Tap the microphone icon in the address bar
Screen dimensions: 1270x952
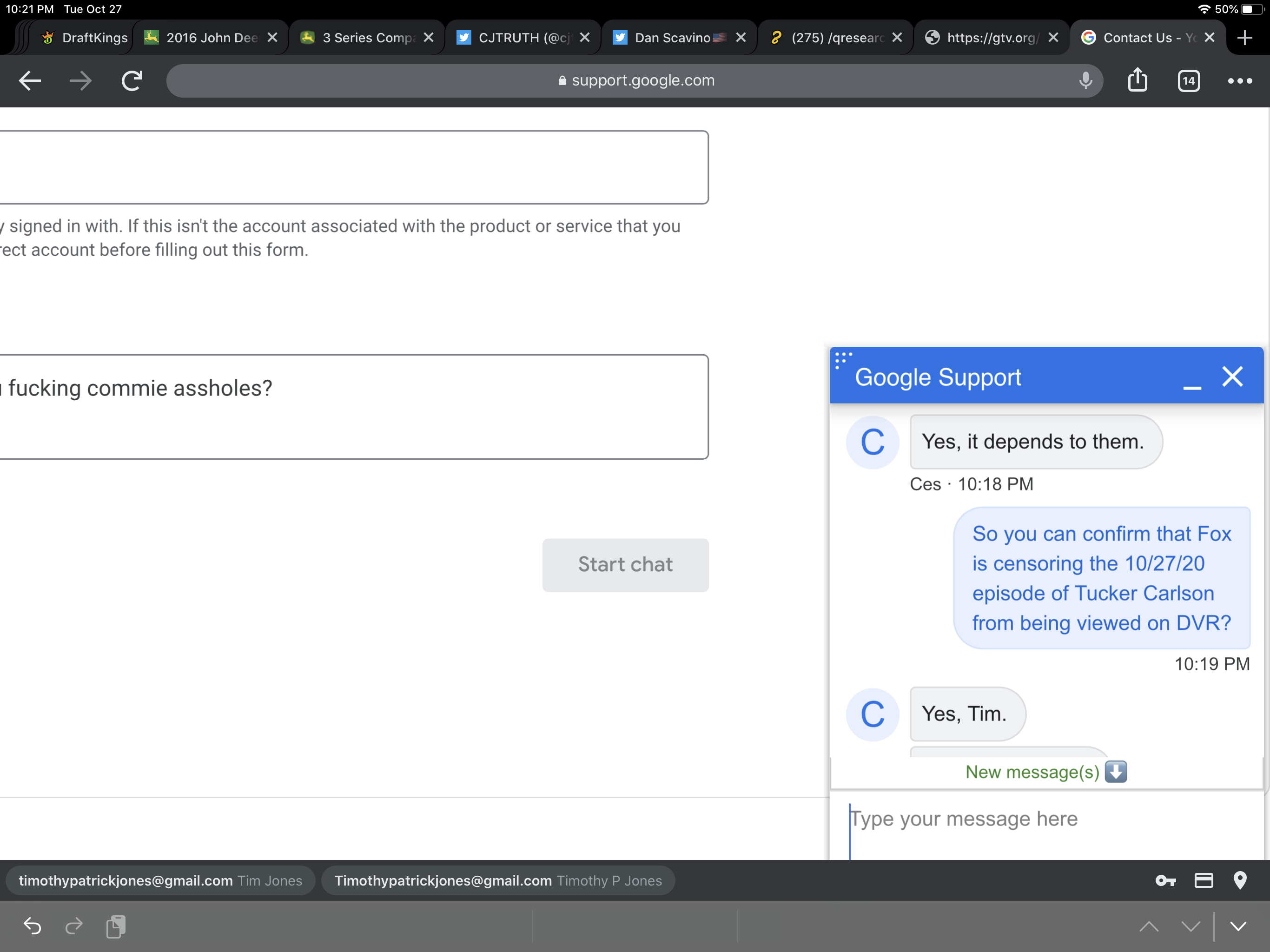[x=1085, y=80]
